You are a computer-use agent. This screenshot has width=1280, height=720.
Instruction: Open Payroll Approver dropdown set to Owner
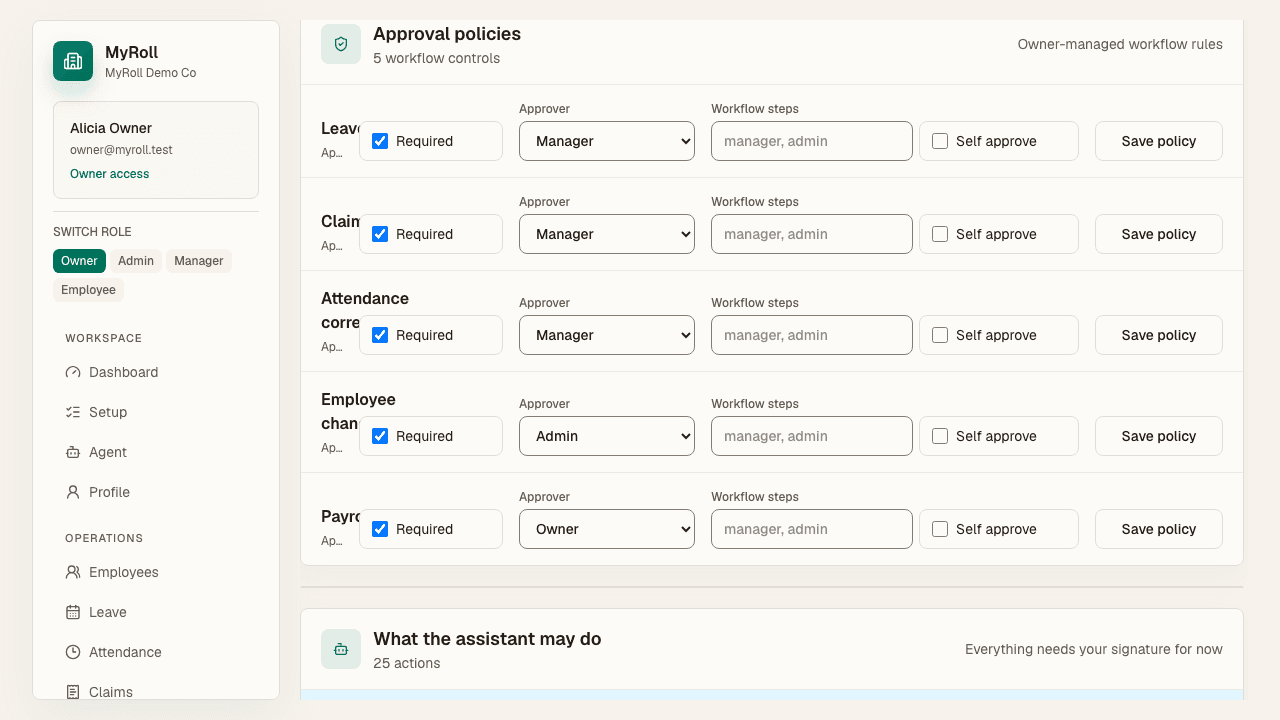[x=607, y=529]
